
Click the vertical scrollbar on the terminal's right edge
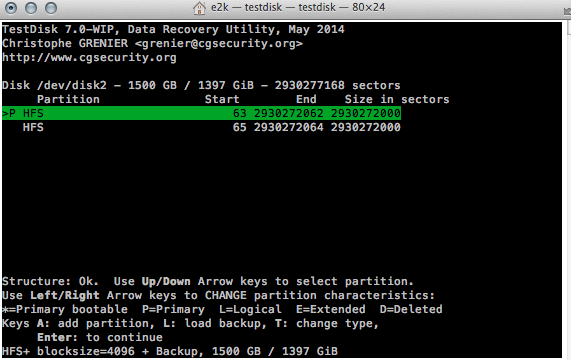568,189
